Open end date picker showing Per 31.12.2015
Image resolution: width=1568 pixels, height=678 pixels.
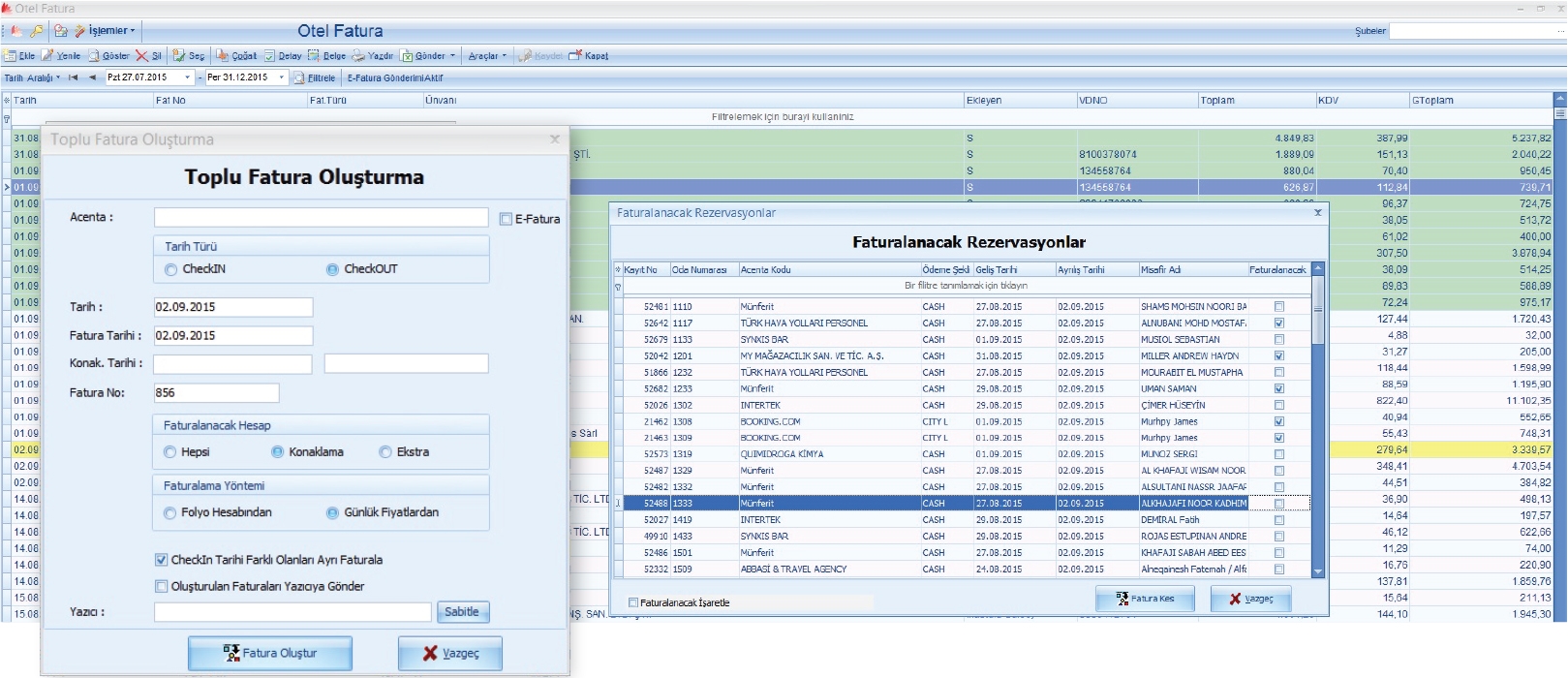[282, 77]
